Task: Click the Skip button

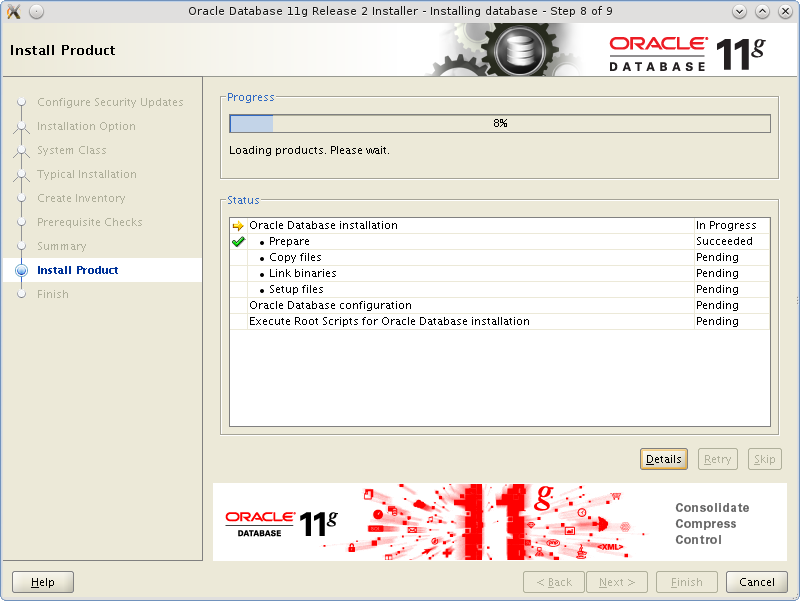Action: [x=764, y=459]
